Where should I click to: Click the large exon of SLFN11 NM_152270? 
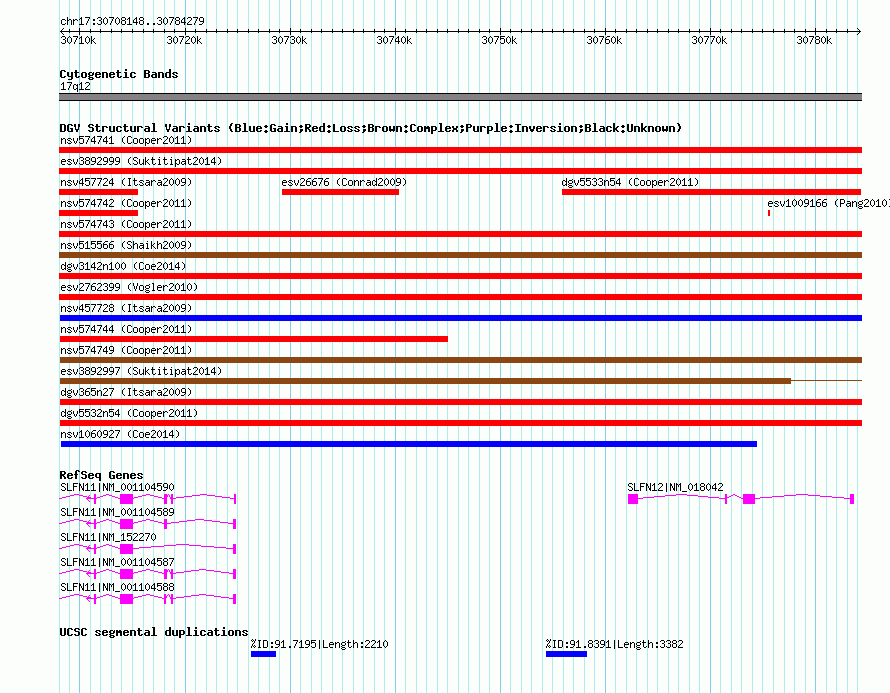click(127, 549)
